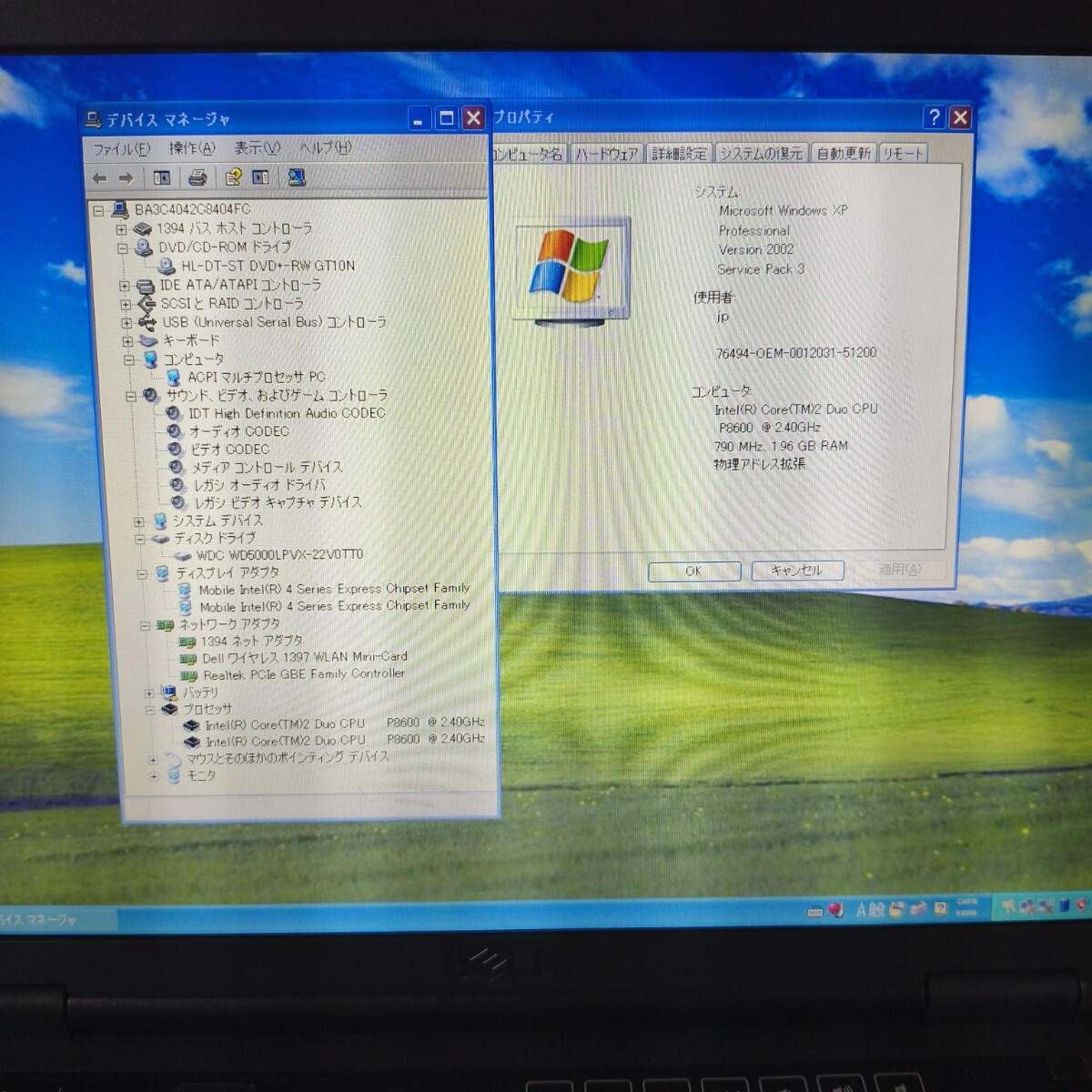
Task: Click the キーボード category icon
Action: 148,341
